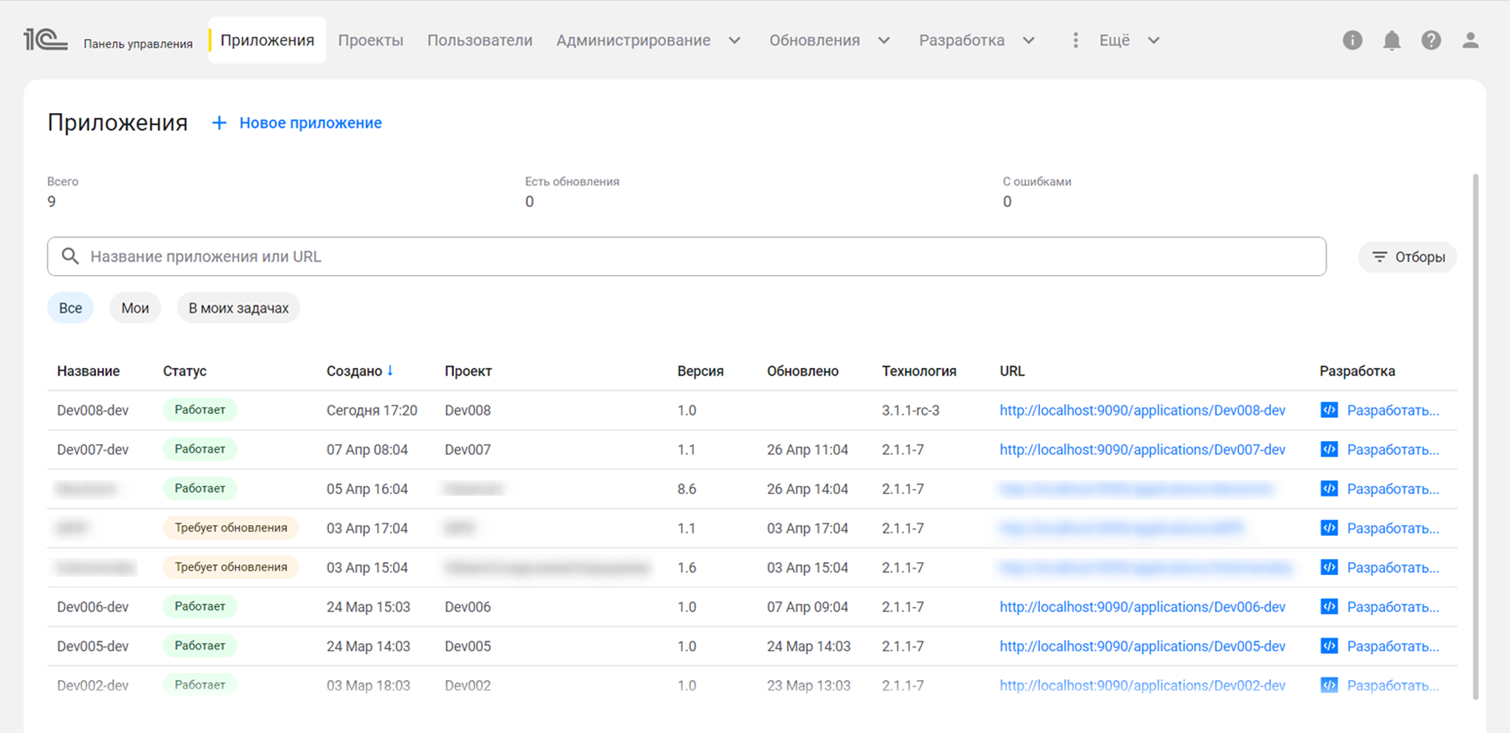Go to the Пользователи tab
Image resolution: width=1510 pixels, height=733 pixels.
[x=480, y=40]
